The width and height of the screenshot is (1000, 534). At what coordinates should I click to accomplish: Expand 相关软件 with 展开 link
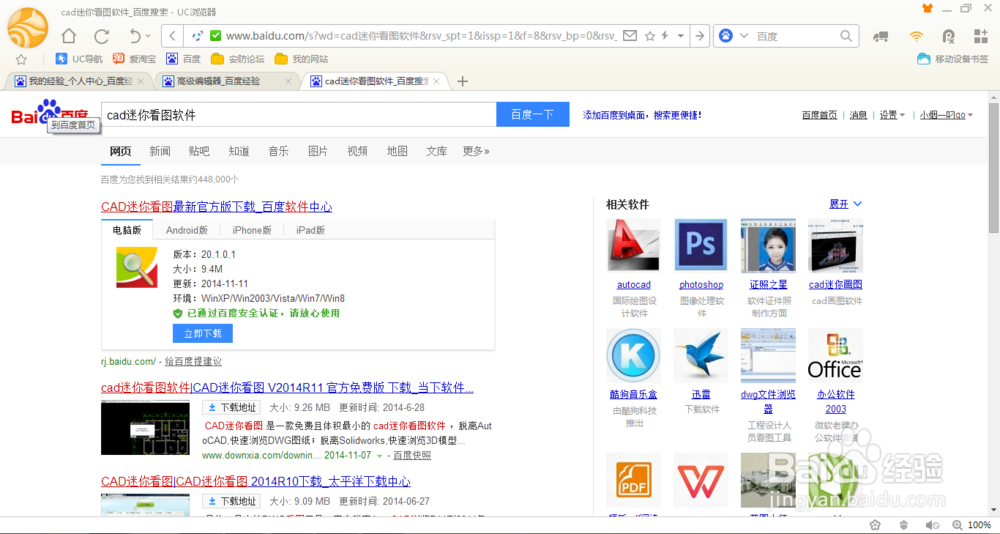[x=845, y=204]
